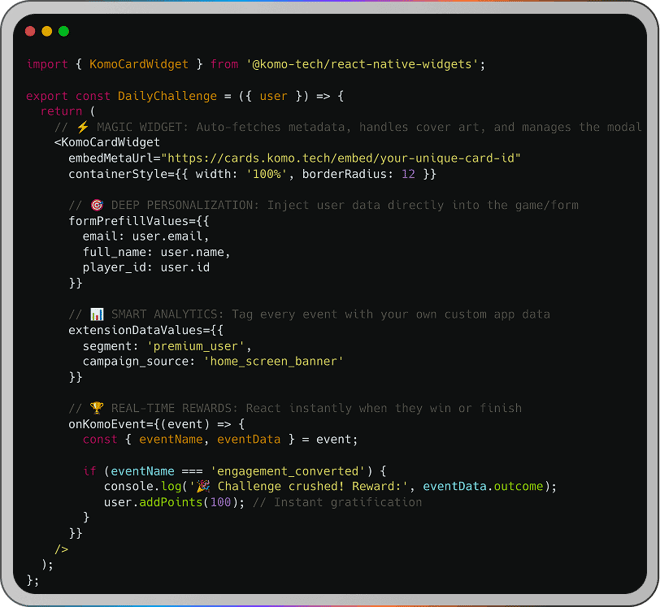The height and width of the screenshot is (607, 660).
Task: Click the cards.komo.tech embed URL string
Action: point(342,158)
